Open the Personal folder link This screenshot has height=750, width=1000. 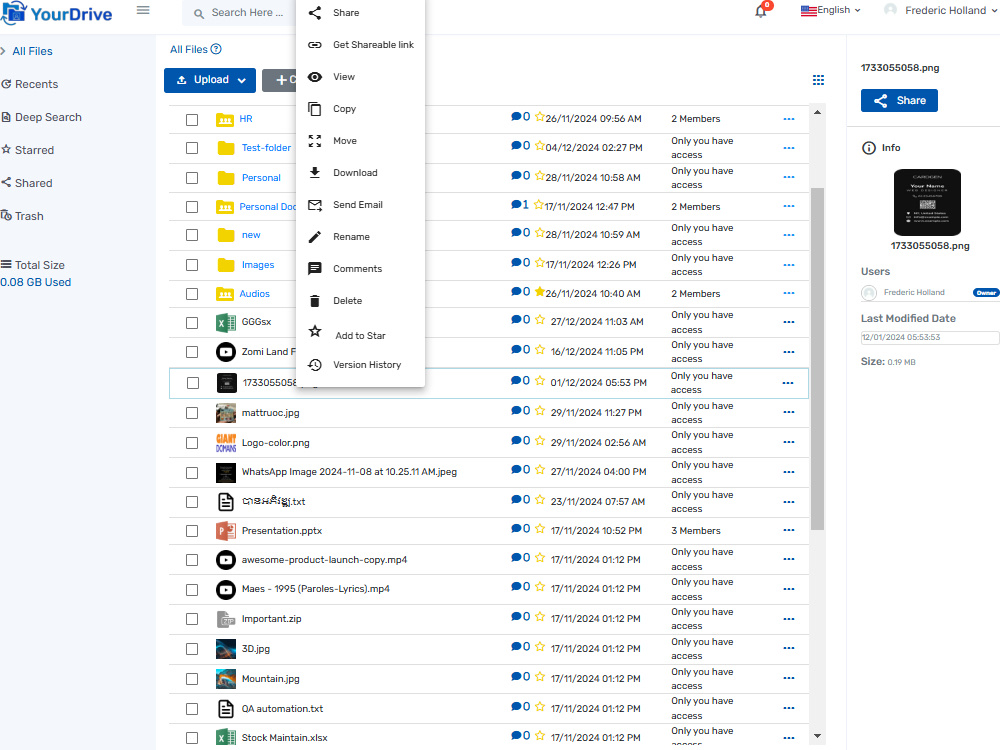[x=261, y=178]
